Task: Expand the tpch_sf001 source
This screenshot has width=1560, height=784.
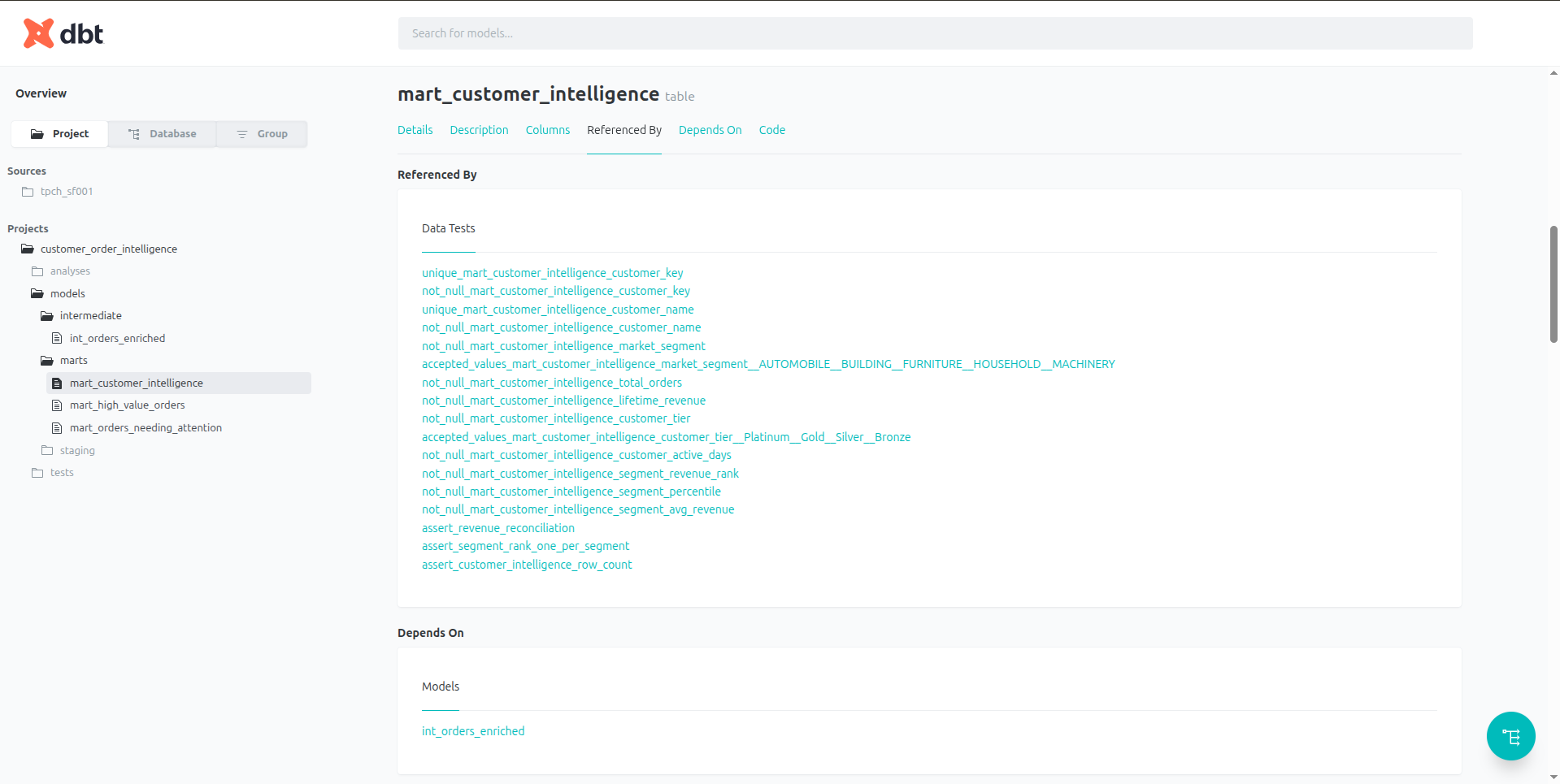Action: coord(67,192)
